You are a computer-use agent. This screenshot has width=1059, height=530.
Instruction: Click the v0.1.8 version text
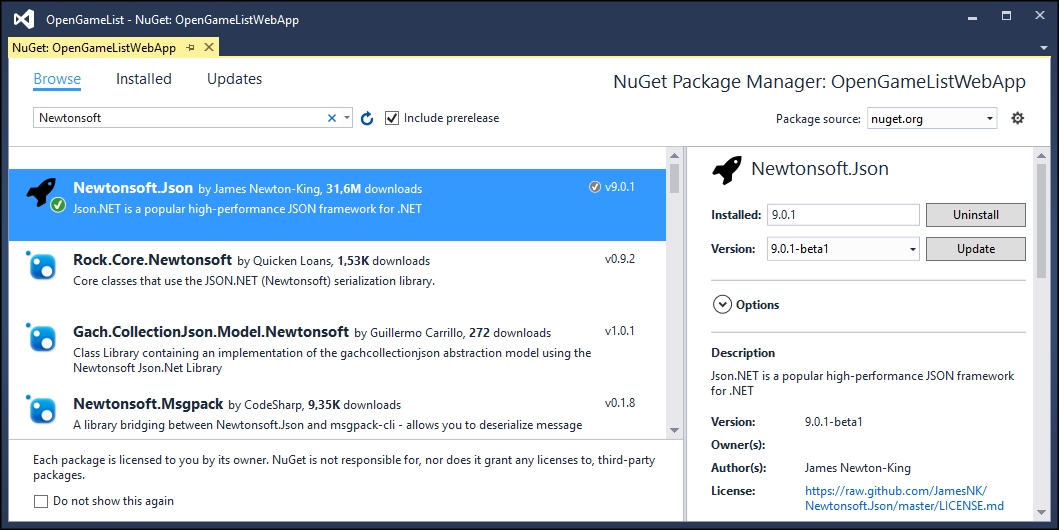pyautogui.click(x=619, y=403)
